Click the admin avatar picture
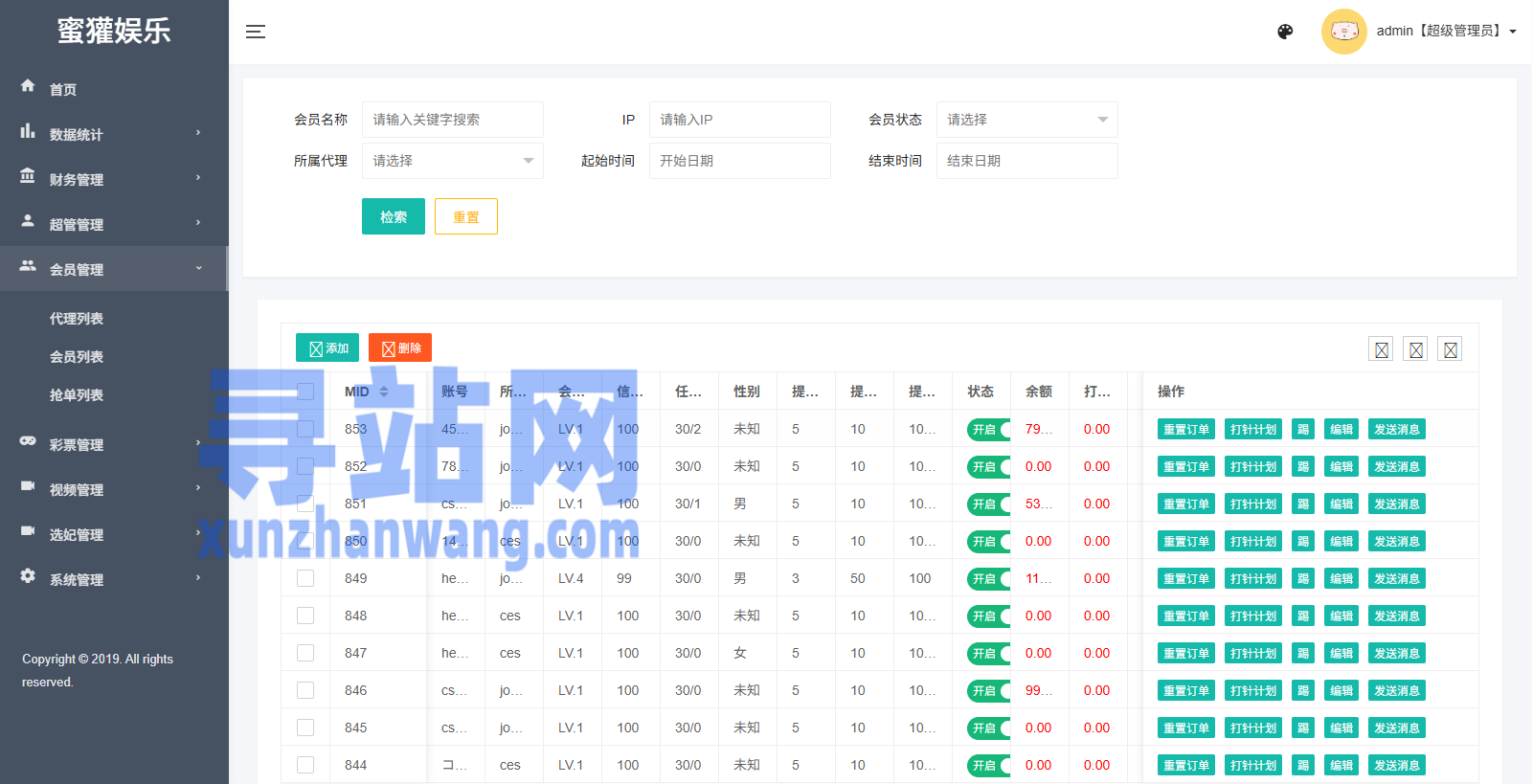 [1343, 32]
